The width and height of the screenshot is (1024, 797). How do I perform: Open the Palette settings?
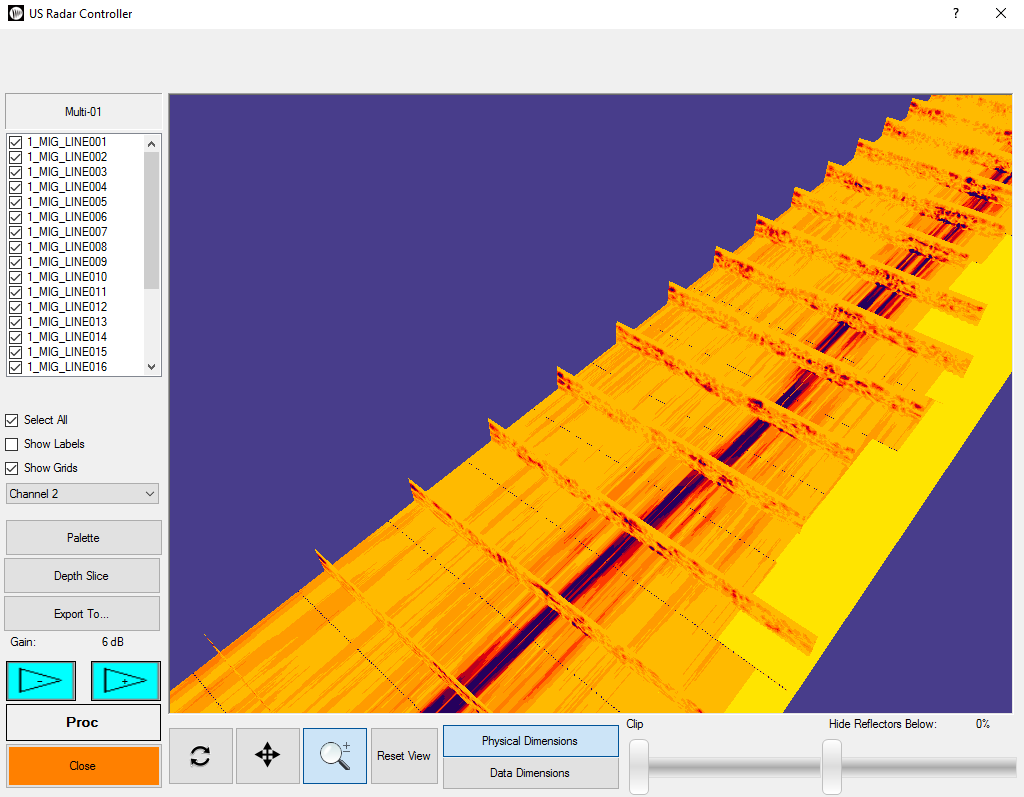point(83,538)
